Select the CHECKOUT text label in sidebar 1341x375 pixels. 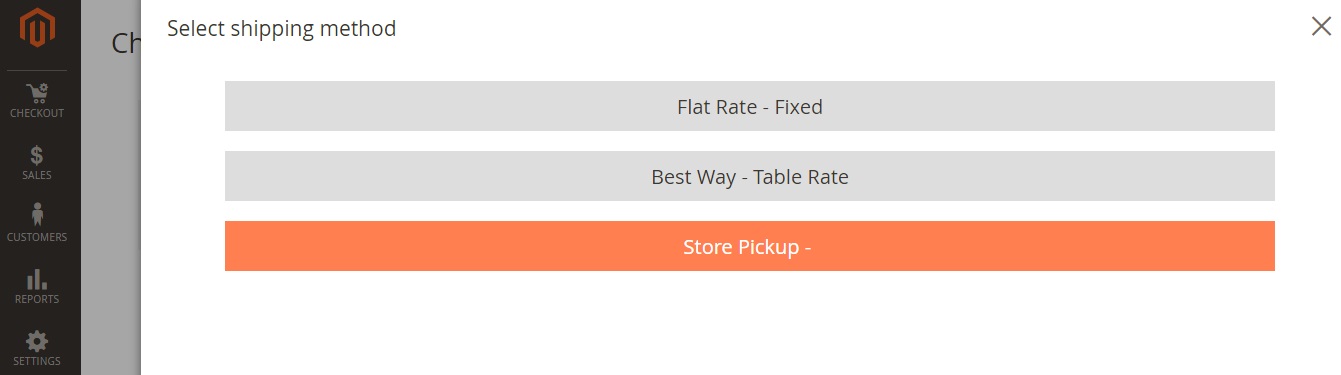point(37,114)
